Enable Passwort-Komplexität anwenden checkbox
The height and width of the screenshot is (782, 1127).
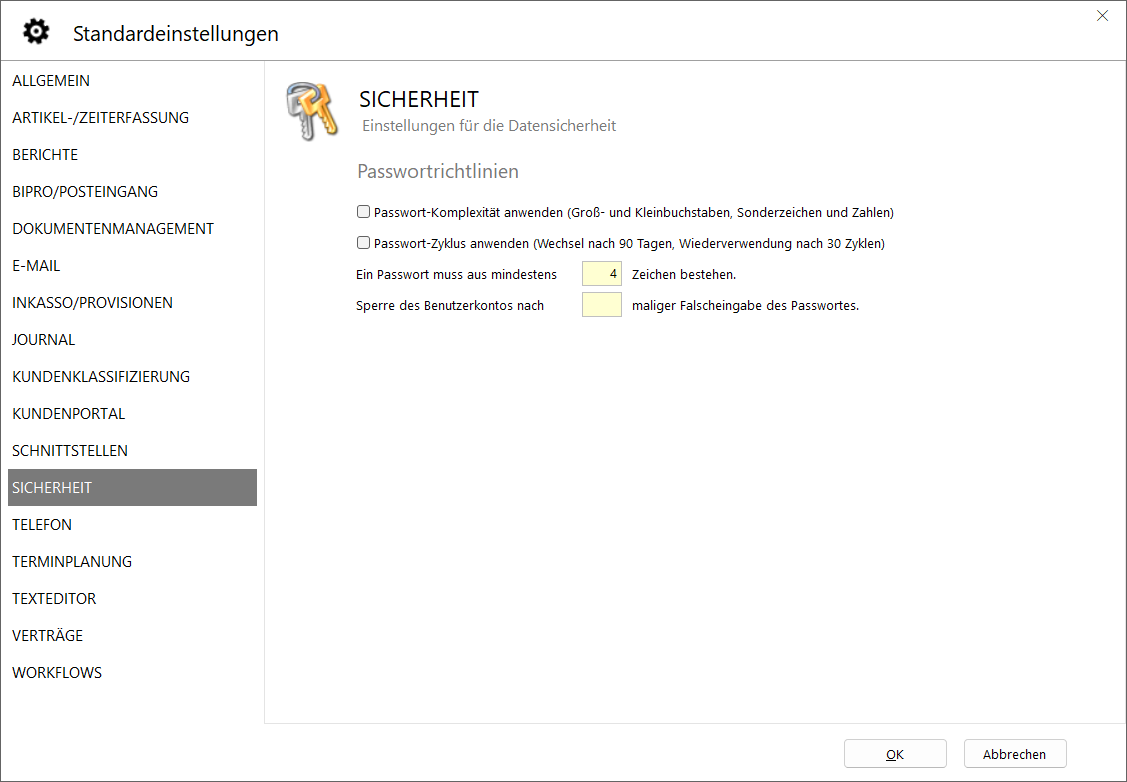(364, 212)
